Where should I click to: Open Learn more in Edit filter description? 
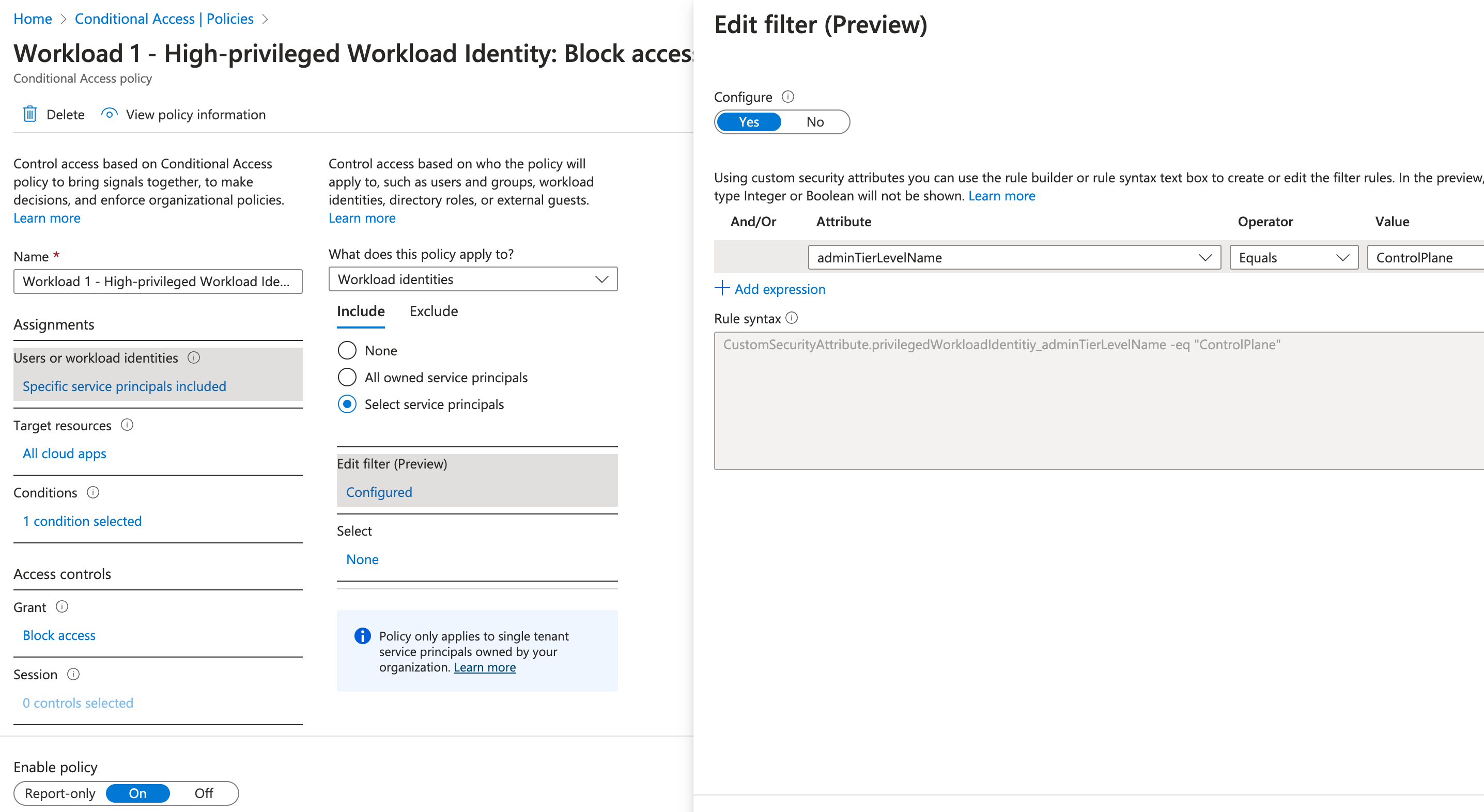1001,196
